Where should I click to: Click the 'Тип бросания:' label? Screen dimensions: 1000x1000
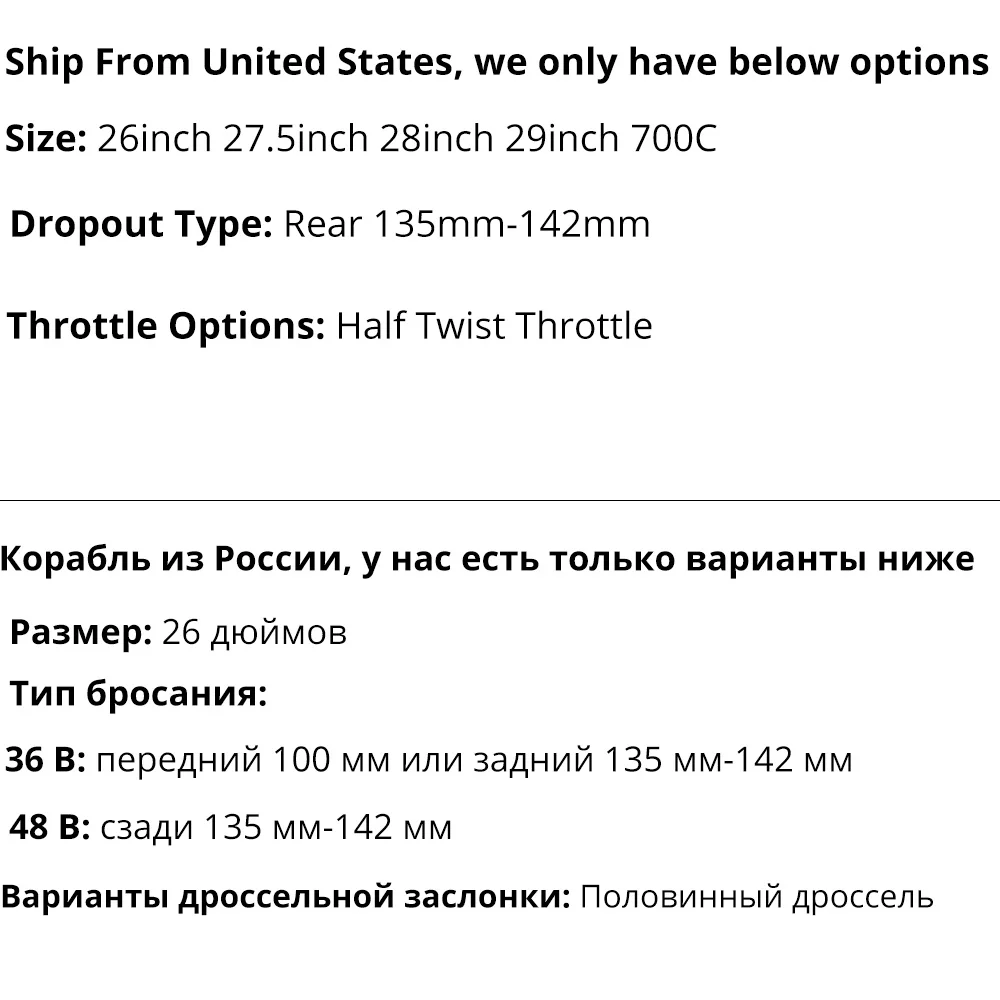pos(138,693)
